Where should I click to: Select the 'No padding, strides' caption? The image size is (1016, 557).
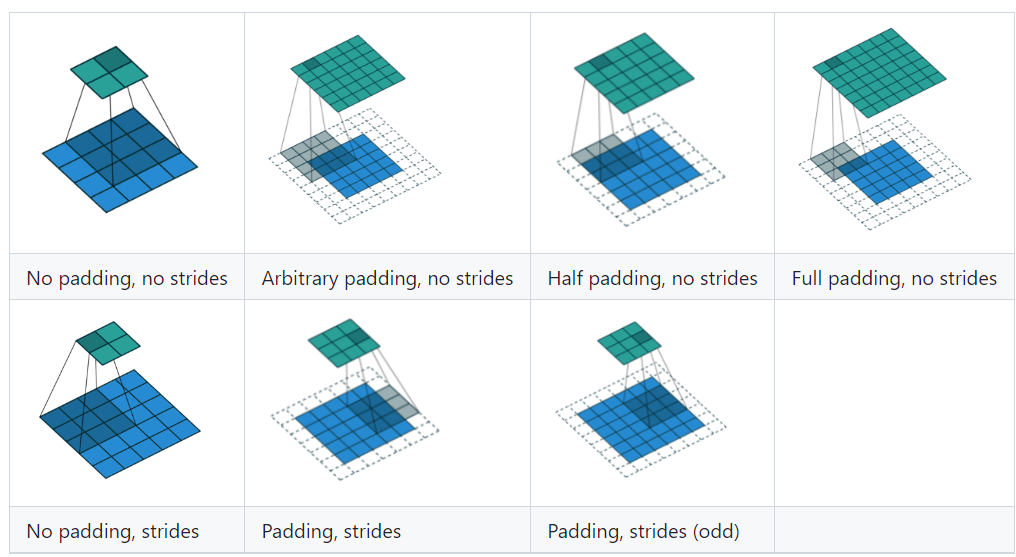pyautogui.click(x=113, y=532)
